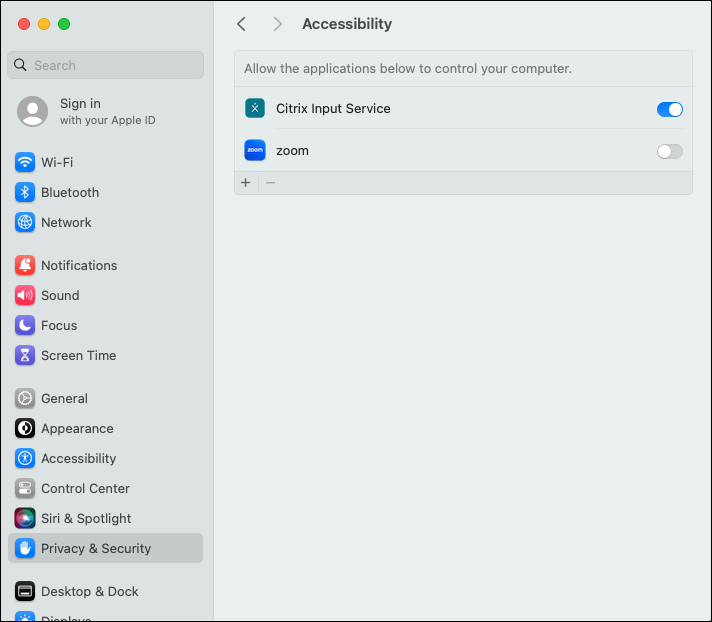
Task: Click the Wi-Fi icon in sidebar
Action: pyautogui.click(x=25, y=162)
